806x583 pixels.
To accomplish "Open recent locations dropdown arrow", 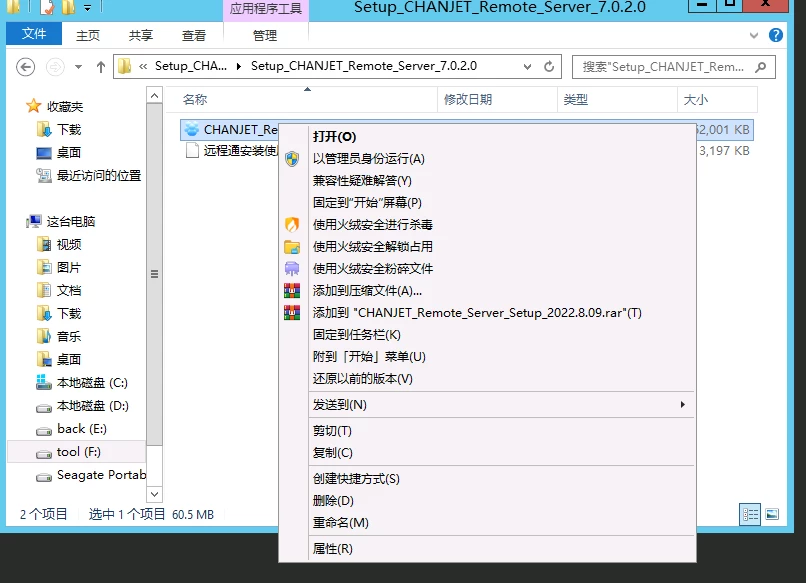I will [78, 67].
